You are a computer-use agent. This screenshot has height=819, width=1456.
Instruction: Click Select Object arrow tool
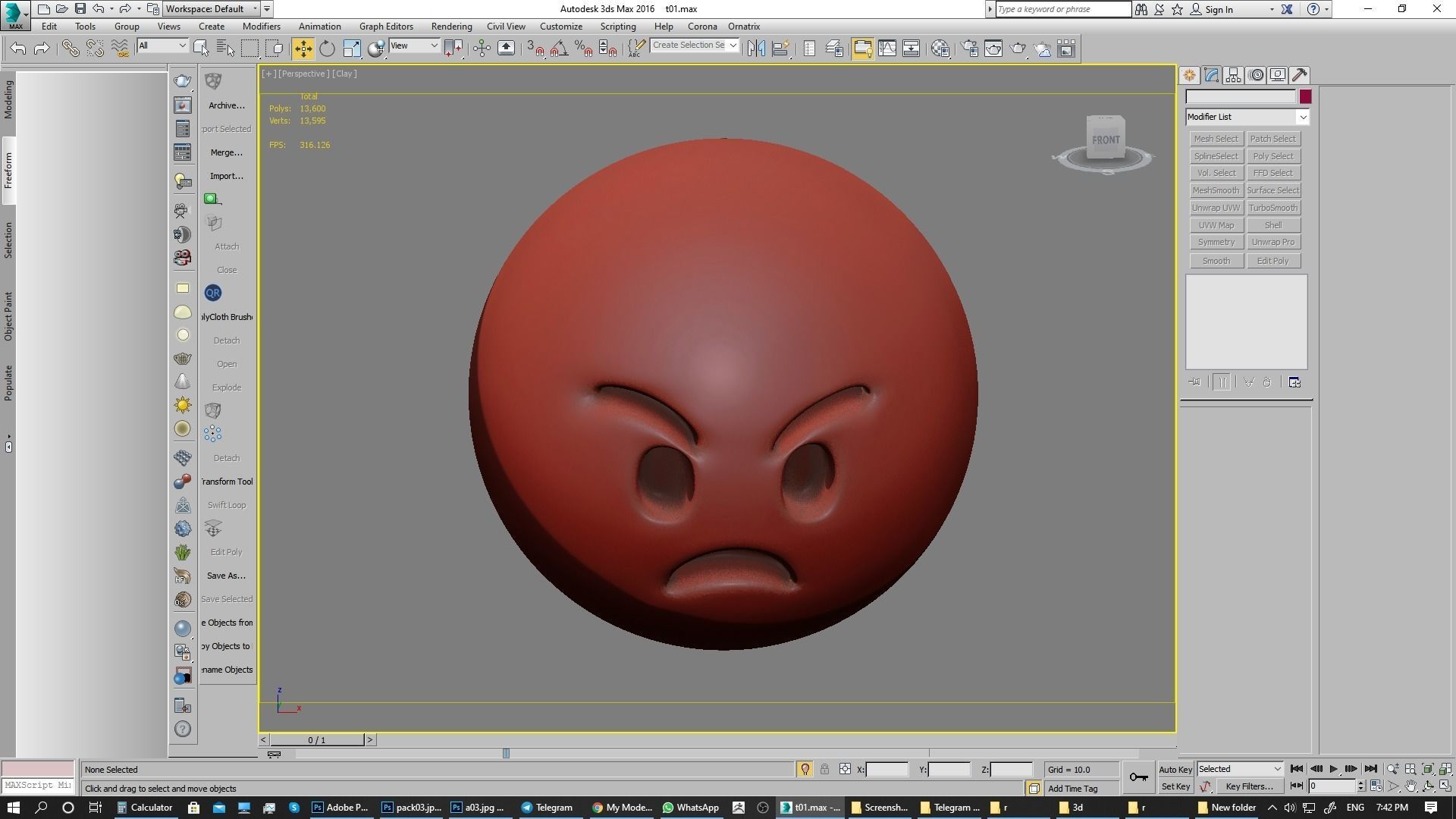201,49
